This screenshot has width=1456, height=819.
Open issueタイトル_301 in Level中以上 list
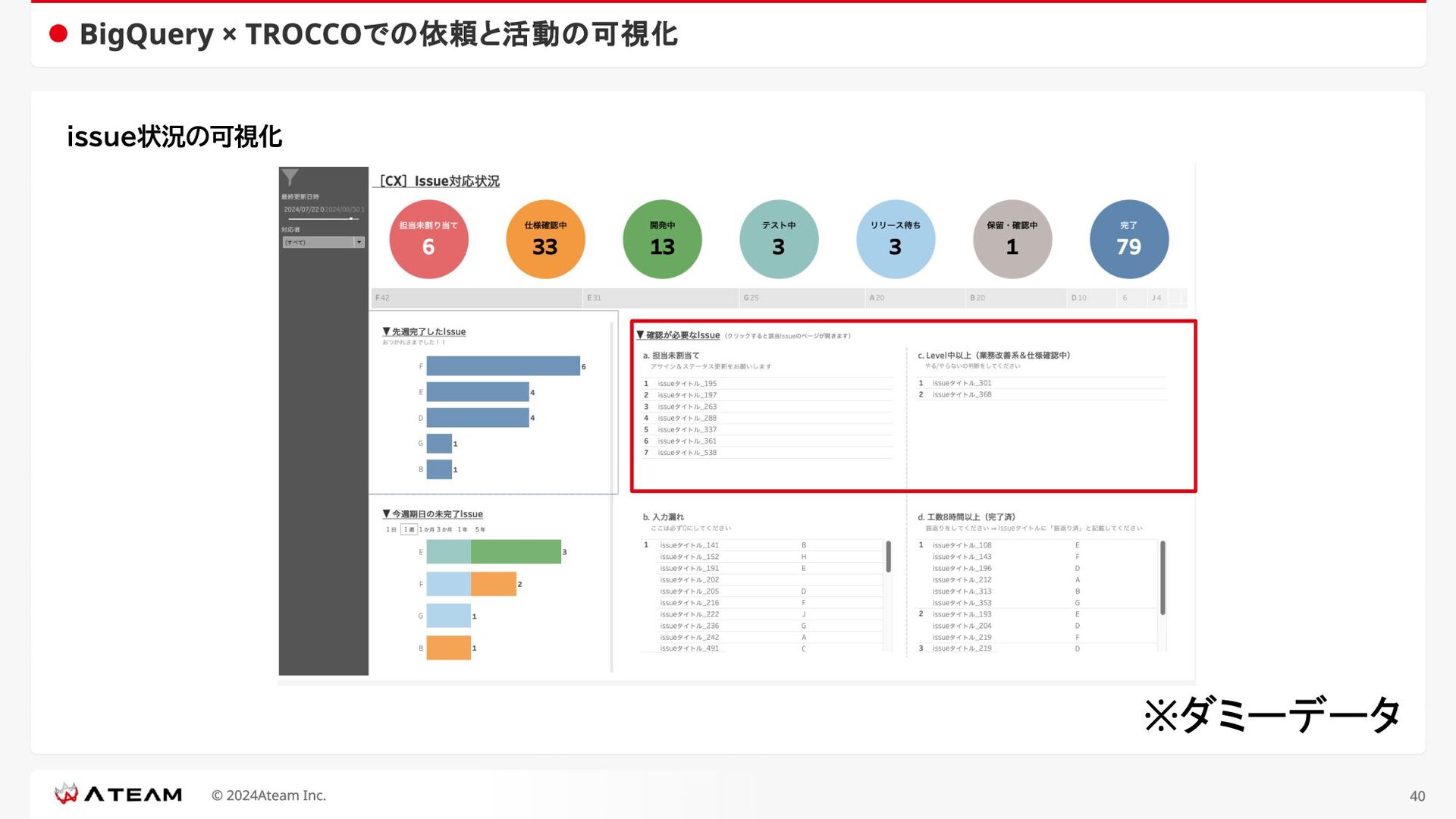point(962,383)
